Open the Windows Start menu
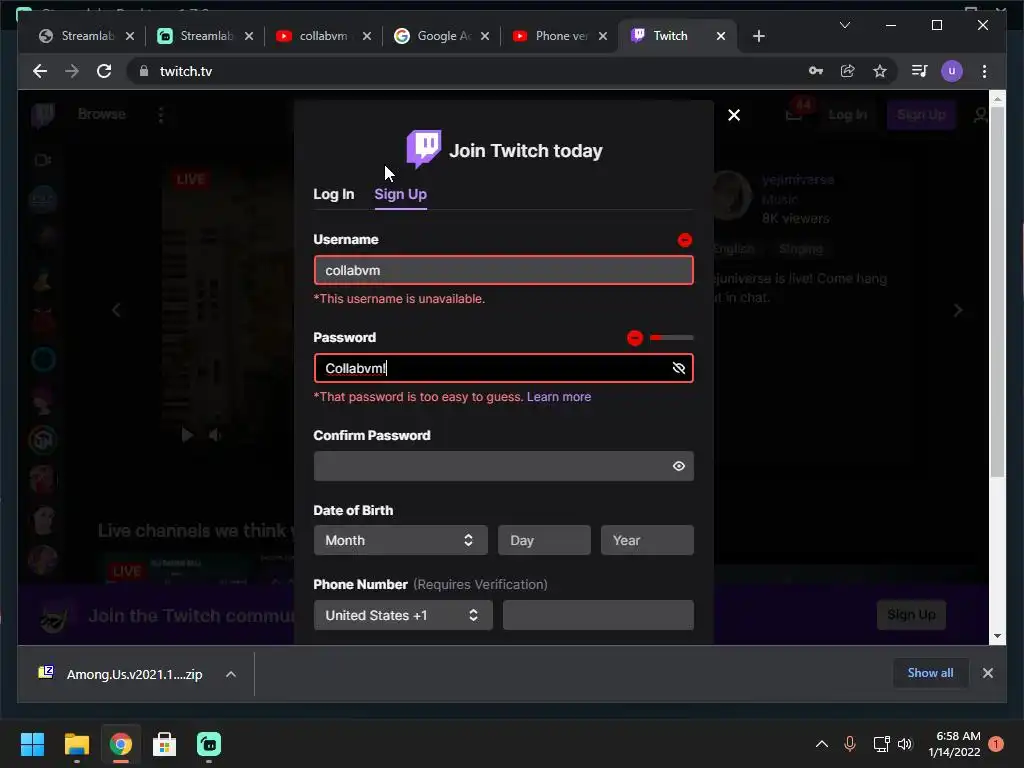This screenshot has height=768, width=1024. coord(32,744)
